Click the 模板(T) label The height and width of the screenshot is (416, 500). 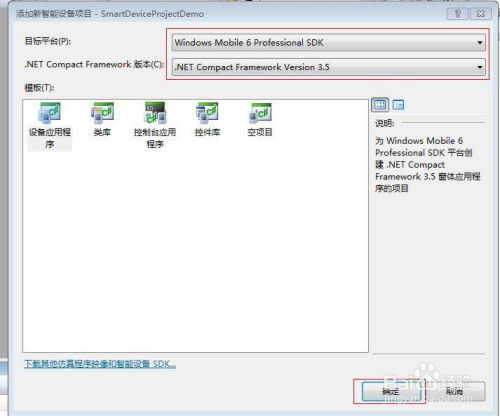[x=39, y=88]
